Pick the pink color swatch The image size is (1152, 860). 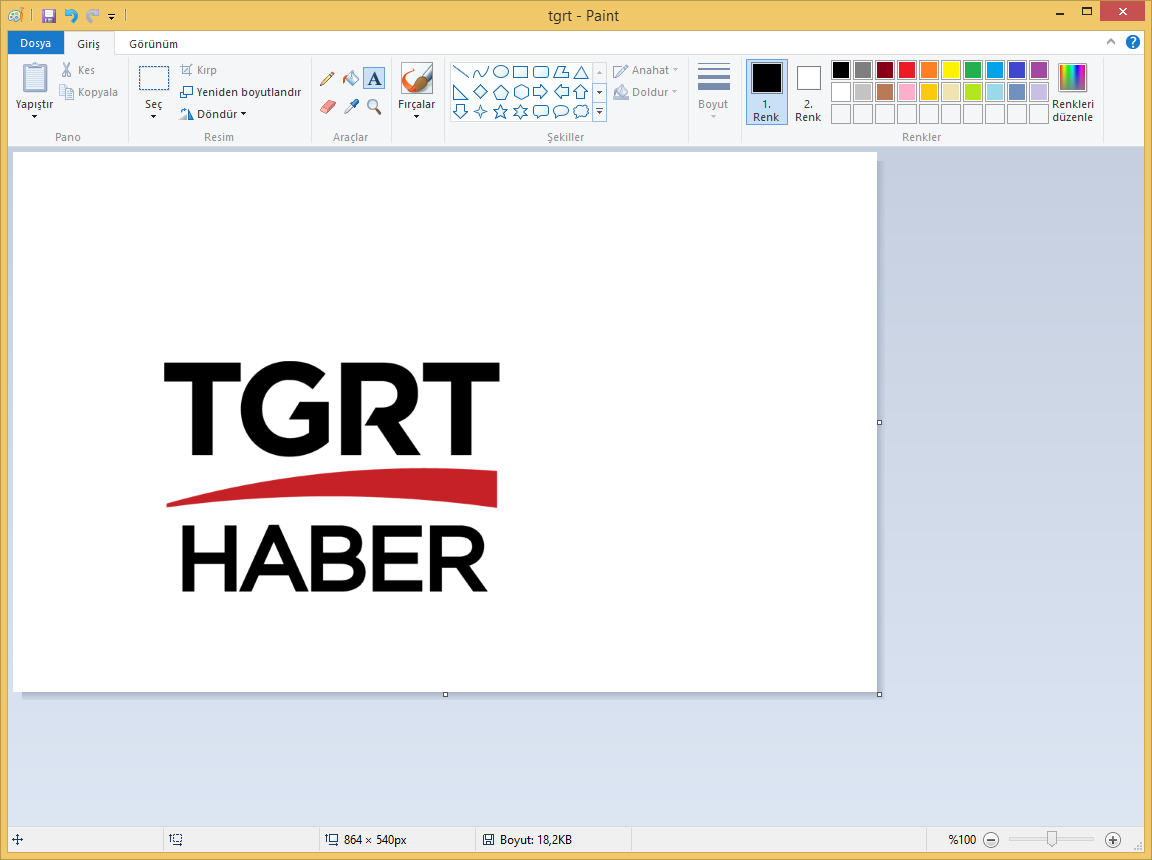(x=907, y=92)
